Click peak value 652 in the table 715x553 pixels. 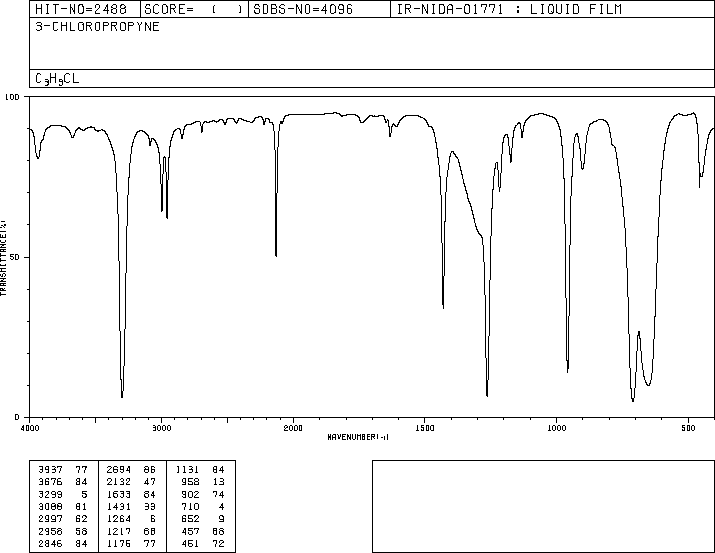coord(190,519)
